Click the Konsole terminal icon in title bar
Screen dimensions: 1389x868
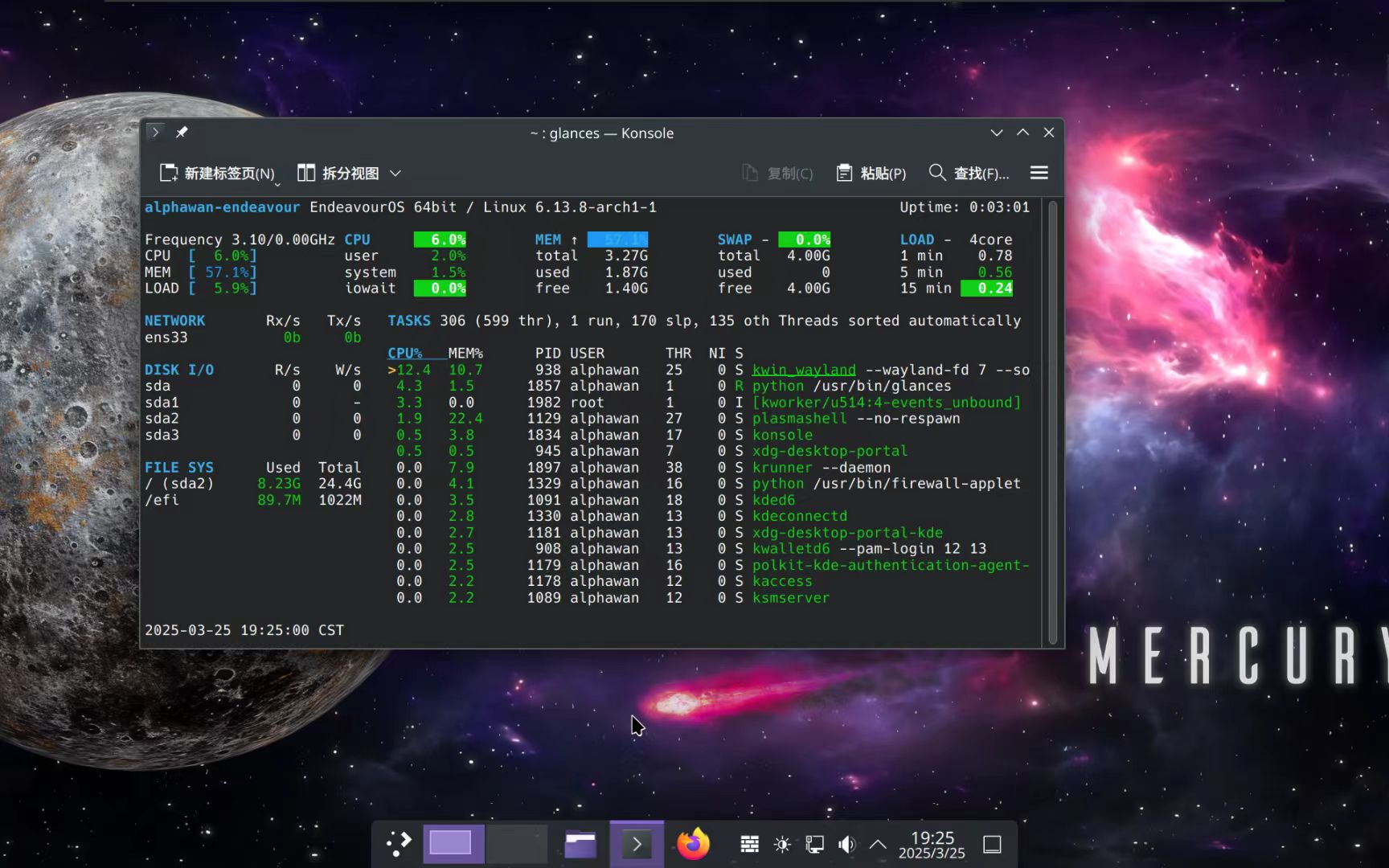tap(156, 133)
